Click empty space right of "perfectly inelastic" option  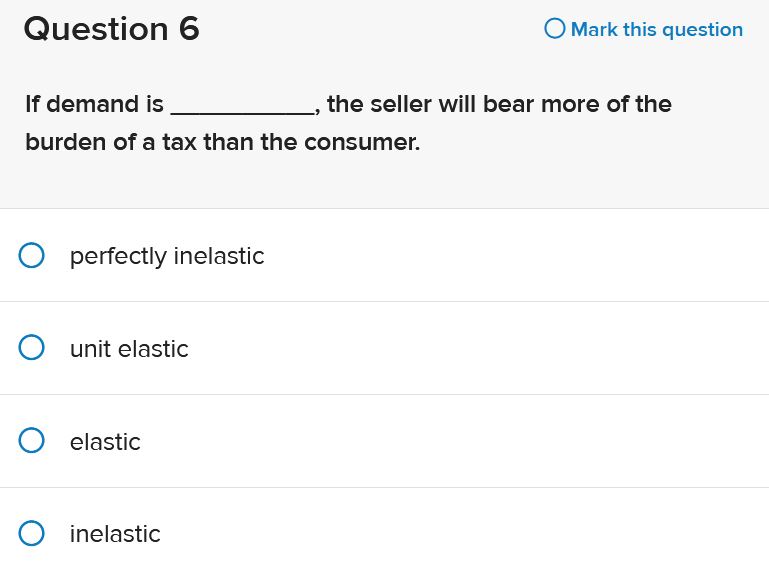click(520, 256)
